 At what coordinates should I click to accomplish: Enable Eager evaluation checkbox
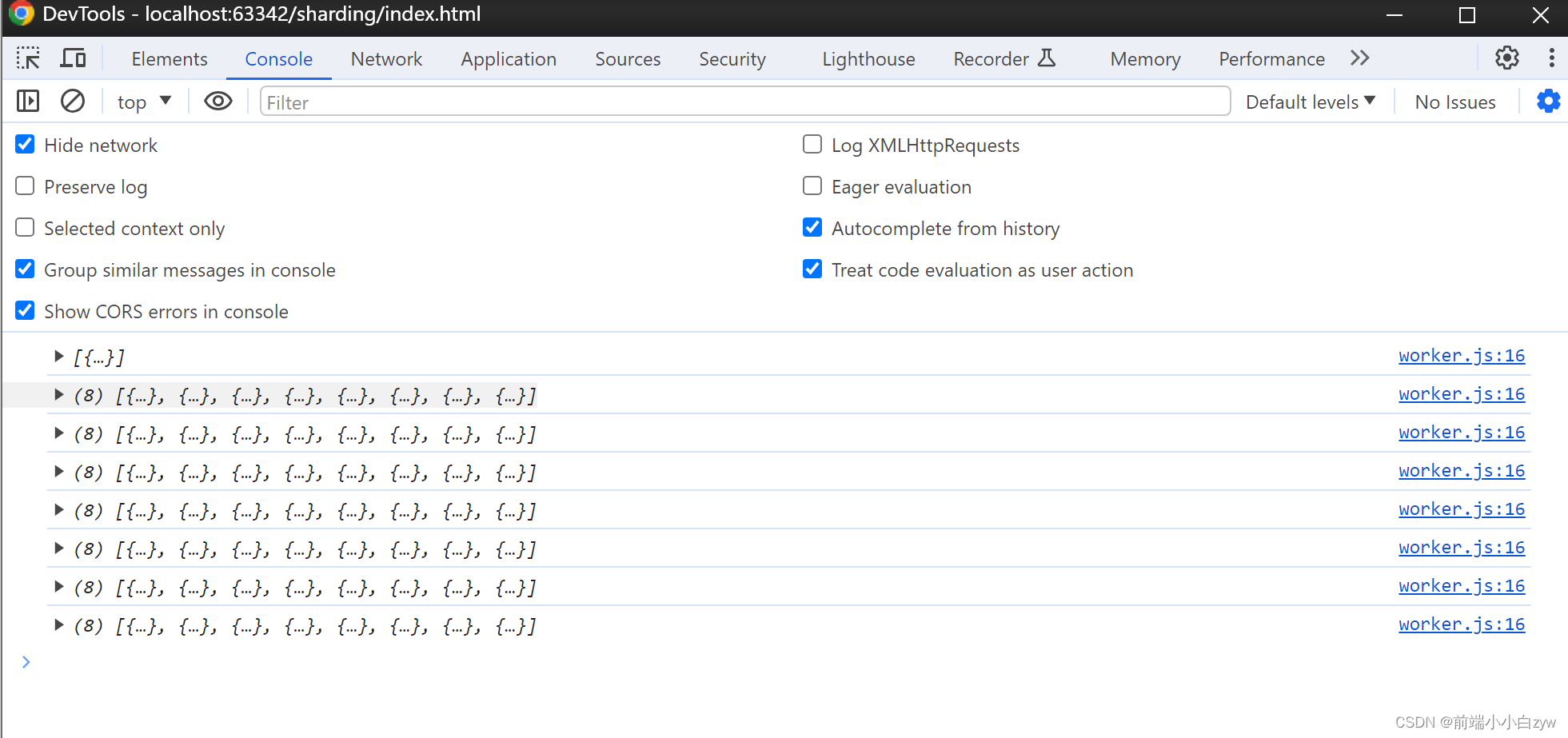tap(812, 186)
